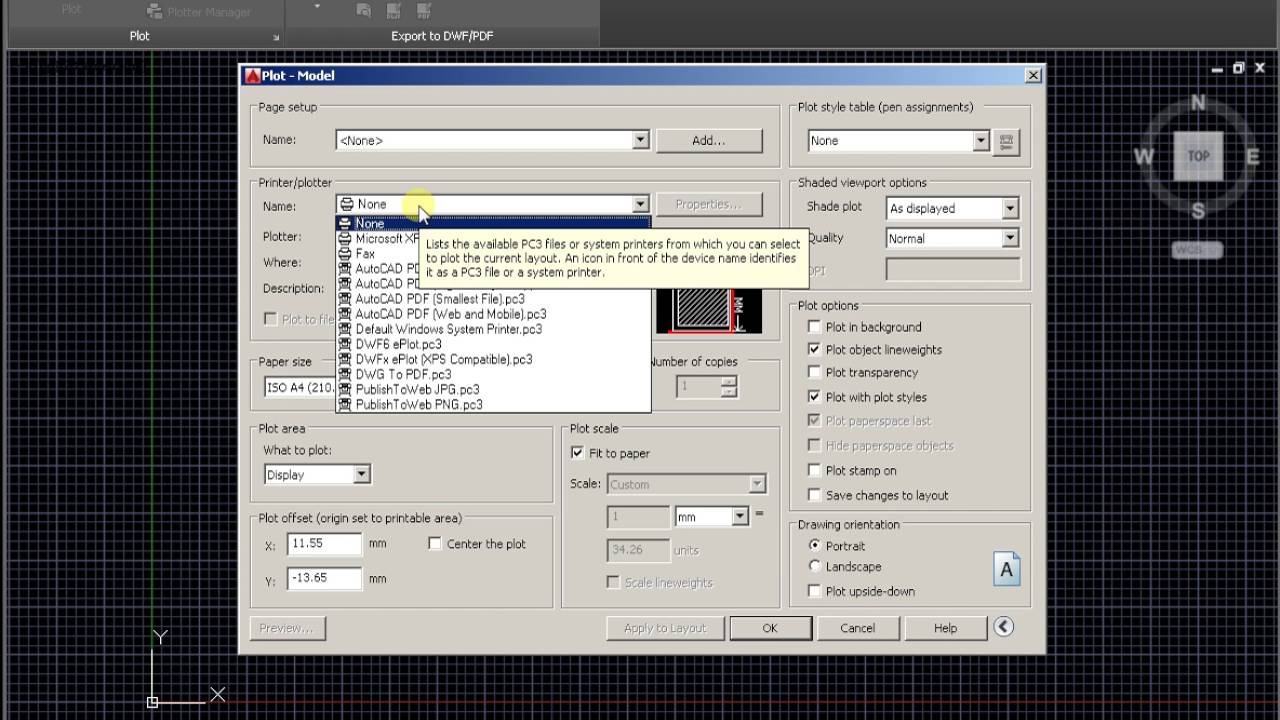
Task: Click the Export to PDF ribbon icon
Action: pyautogui.click(x=423, y=11)
